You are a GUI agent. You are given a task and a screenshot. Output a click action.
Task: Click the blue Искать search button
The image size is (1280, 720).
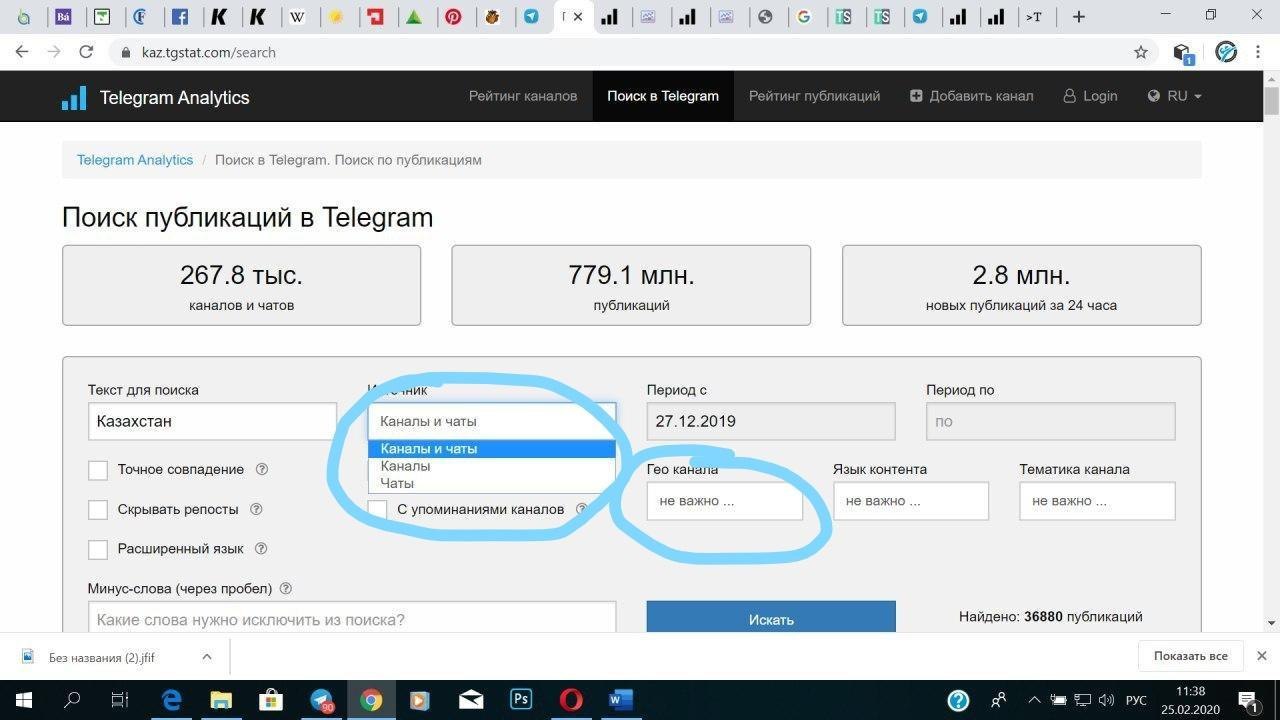[771, 618]
